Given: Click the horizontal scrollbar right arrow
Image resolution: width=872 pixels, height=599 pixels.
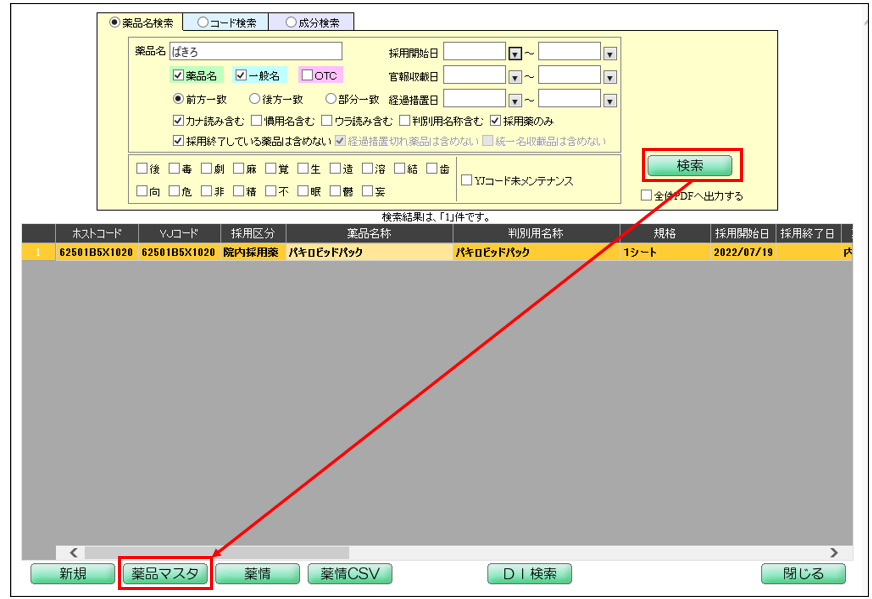Looking at the screenshot, I should point(834,552).
